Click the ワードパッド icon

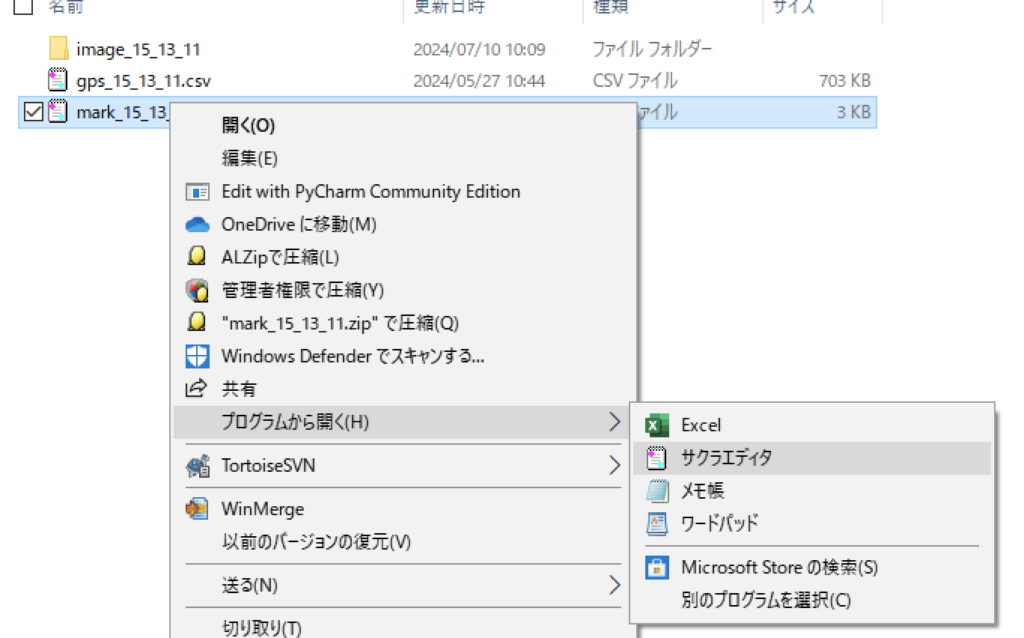pyautogui.click(x=657, y=524)
